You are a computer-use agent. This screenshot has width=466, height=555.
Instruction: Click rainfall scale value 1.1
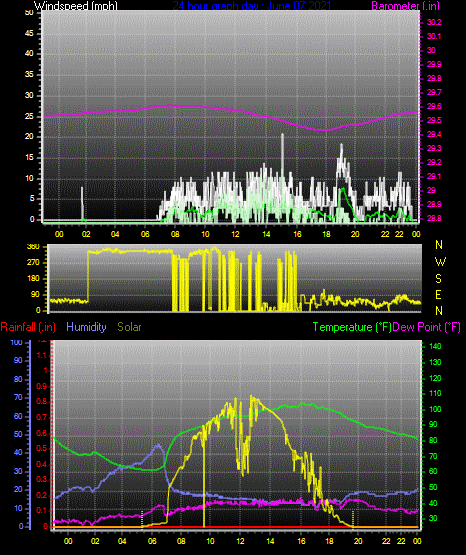[x=42, y=355]
